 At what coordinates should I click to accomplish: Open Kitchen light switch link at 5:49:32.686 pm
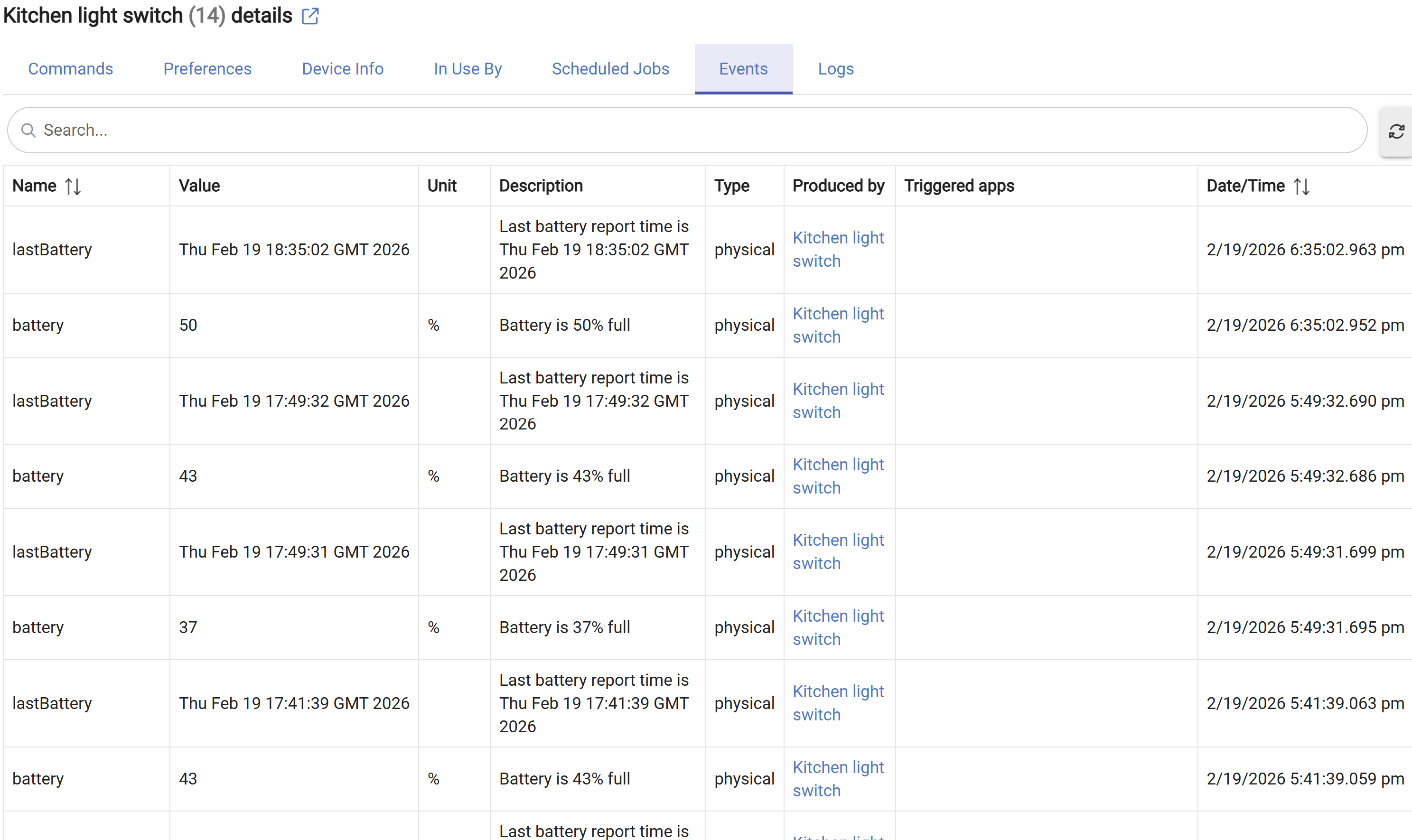point(838,476)
